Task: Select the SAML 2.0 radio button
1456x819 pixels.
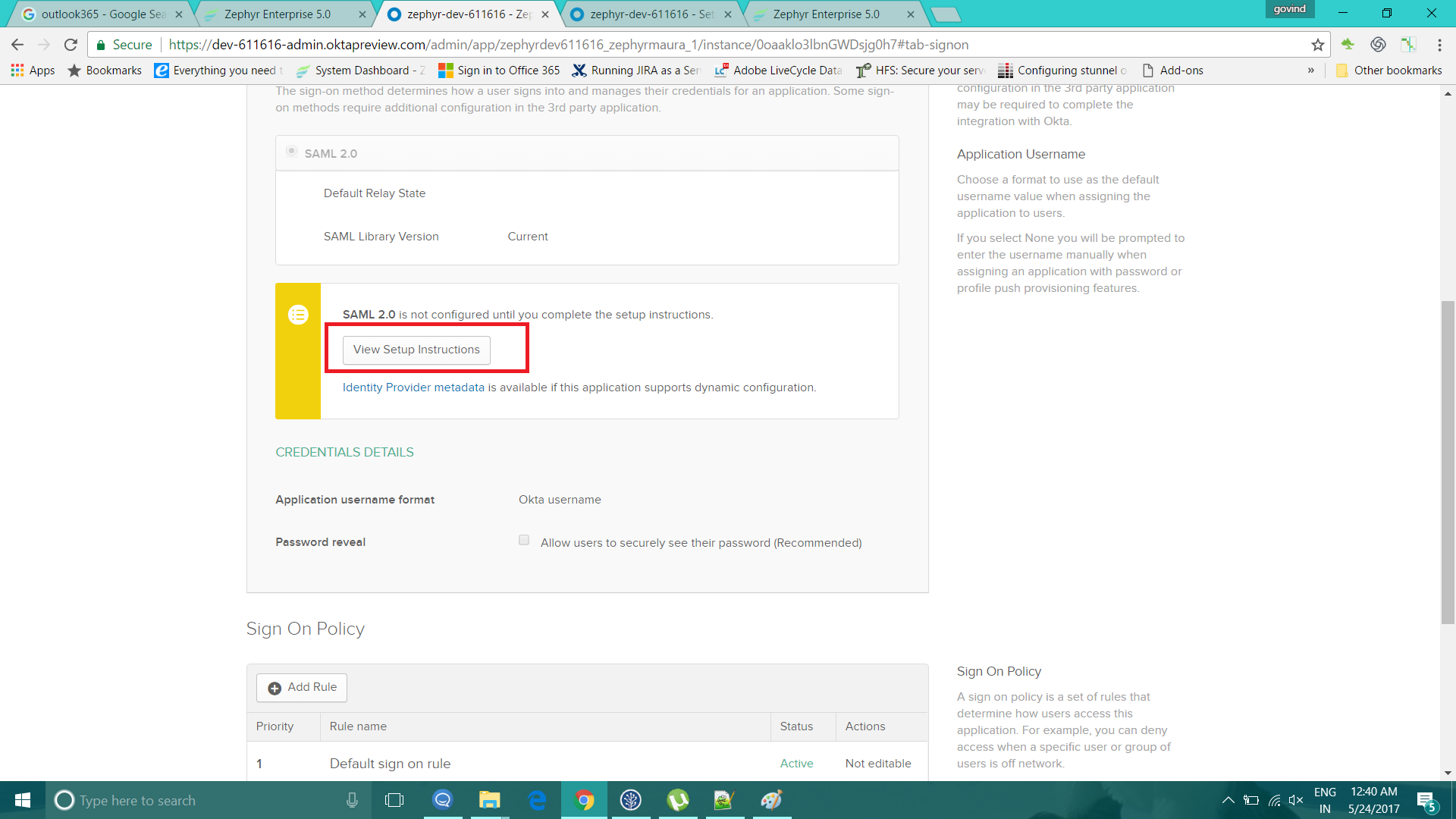Action: coord(291,152)
